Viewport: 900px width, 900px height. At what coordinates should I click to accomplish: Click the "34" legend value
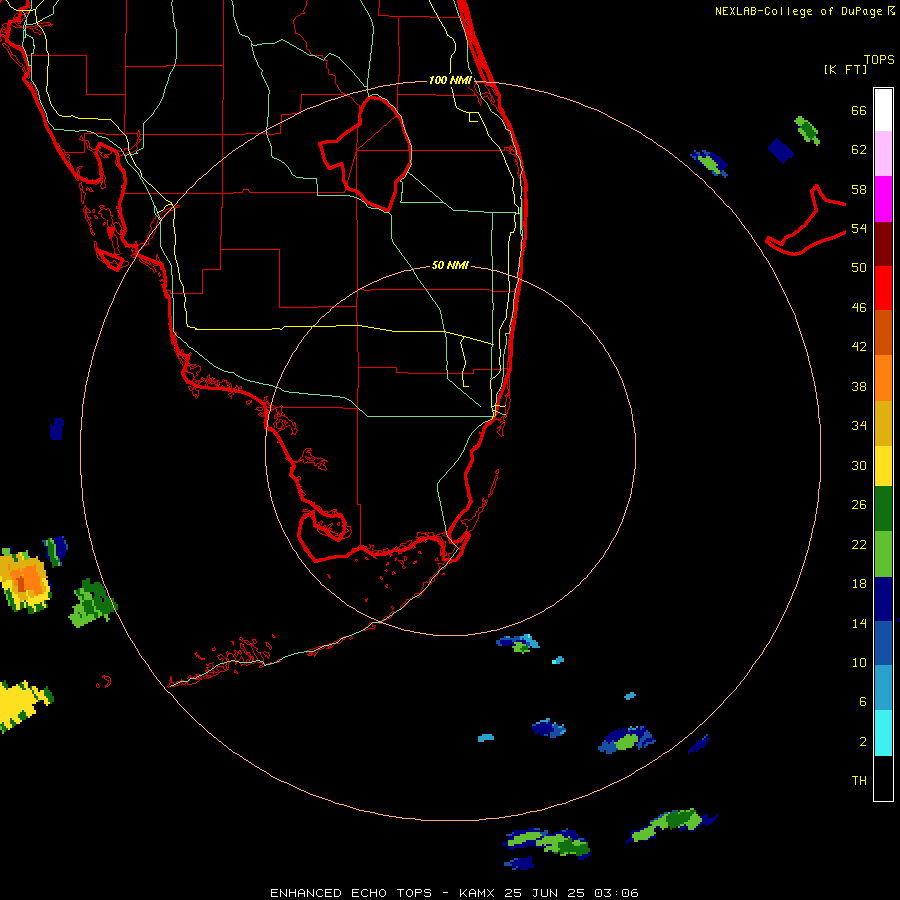(859, 425)
